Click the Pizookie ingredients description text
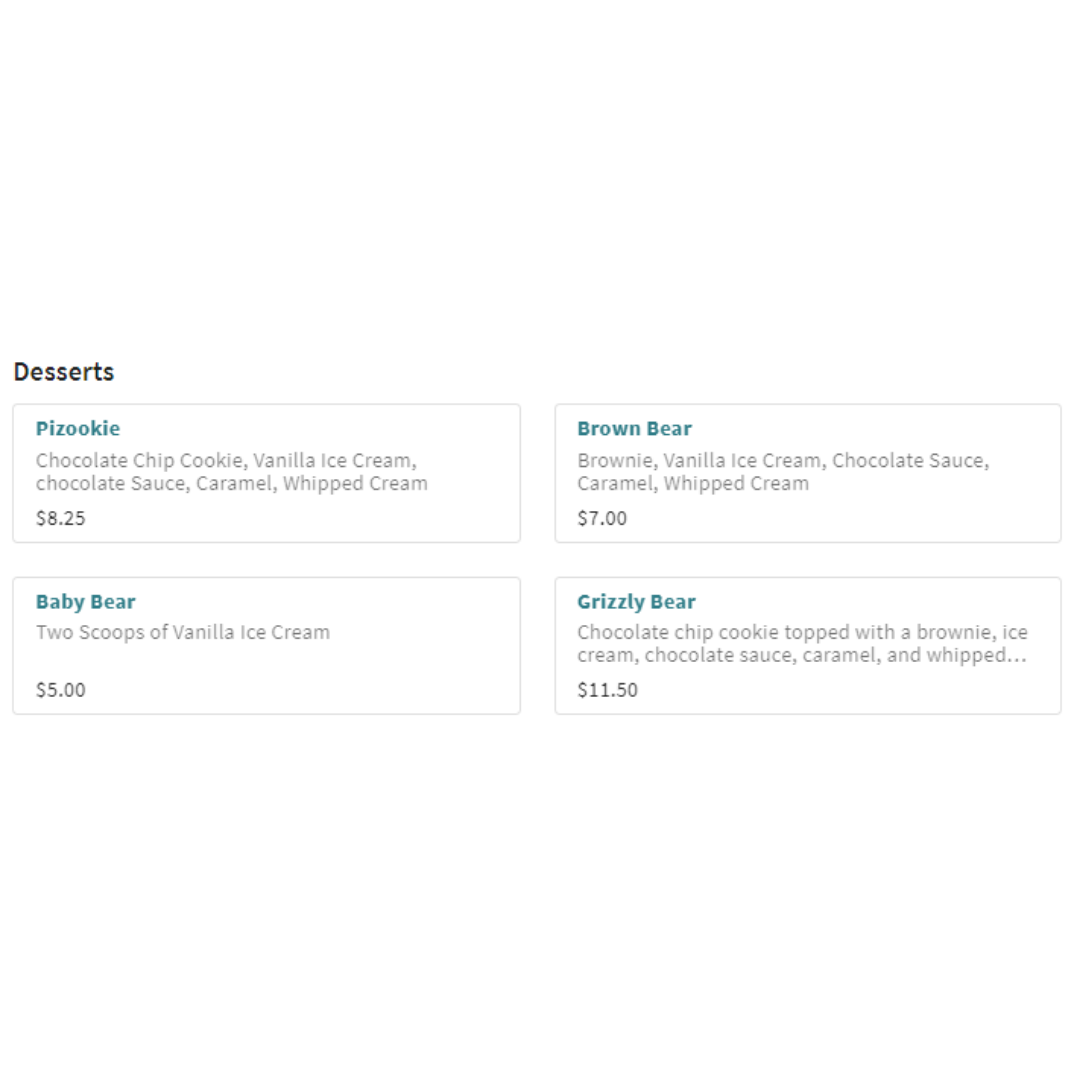This screenshot has width=1080, height=1080. tap(232, 472)
